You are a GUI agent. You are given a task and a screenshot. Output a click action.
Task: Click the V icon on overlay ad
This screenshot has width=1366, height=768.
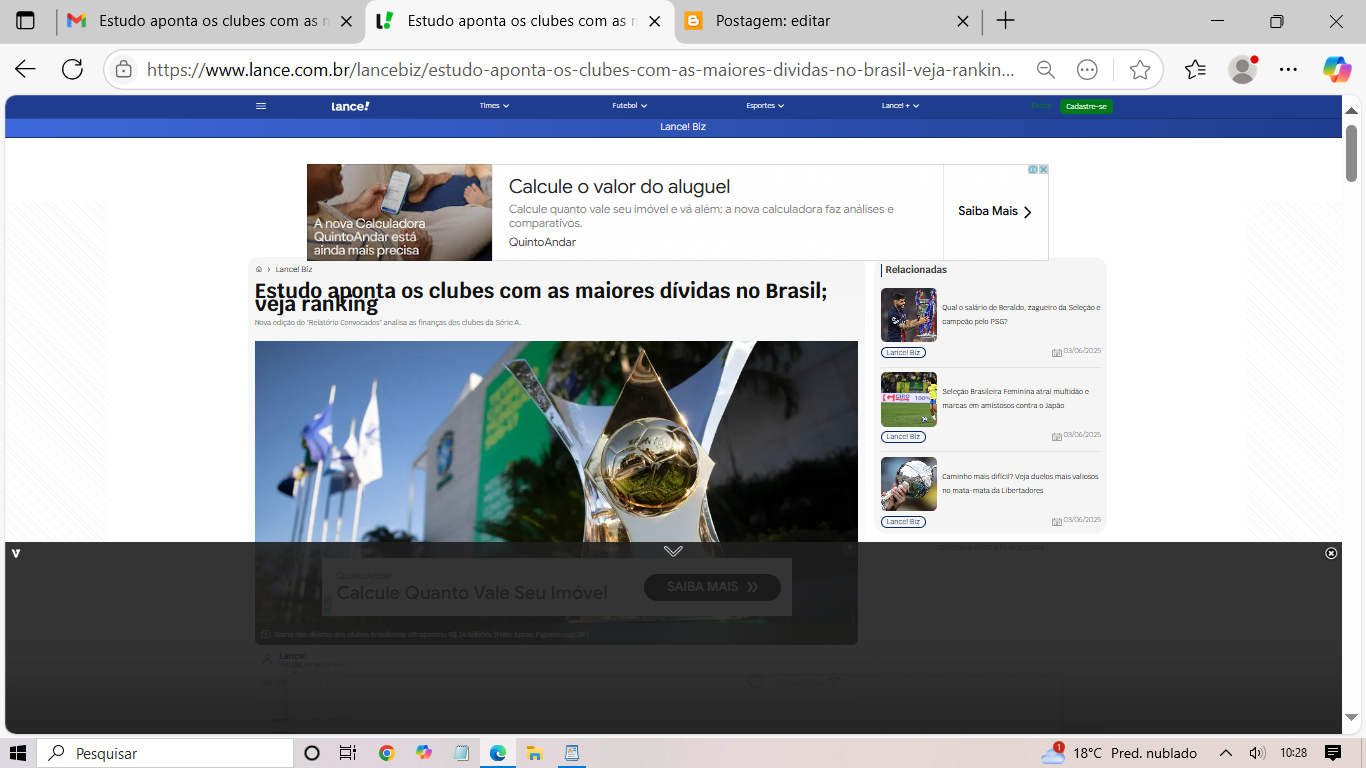click(x=16, y=553)
